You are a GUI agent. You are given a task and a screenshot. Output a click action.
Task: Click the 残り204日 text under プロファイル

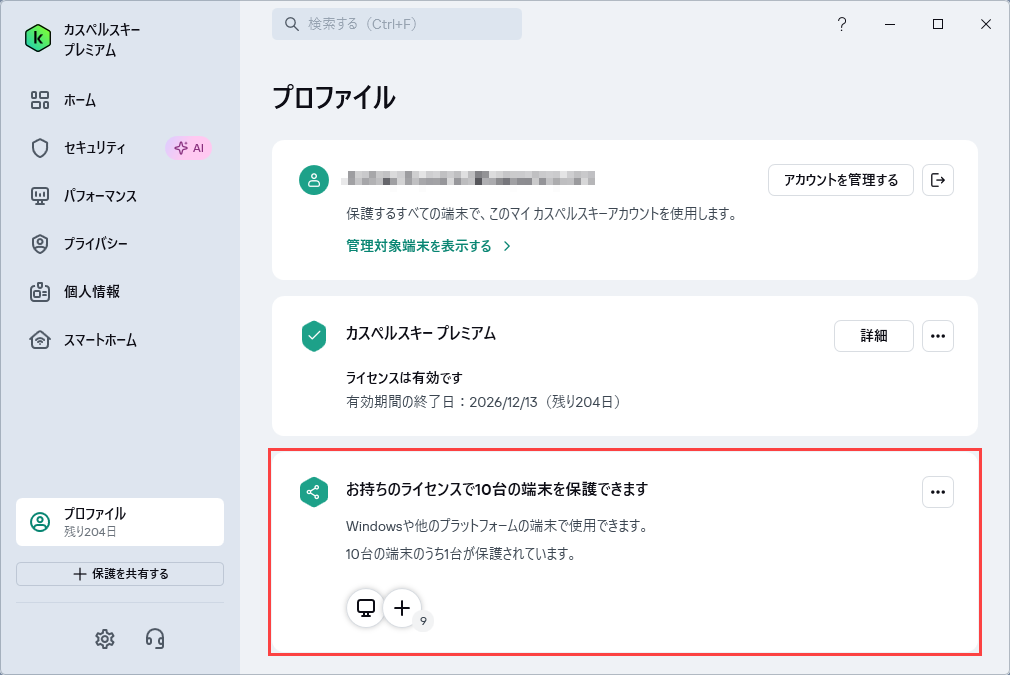coord(90,532)
